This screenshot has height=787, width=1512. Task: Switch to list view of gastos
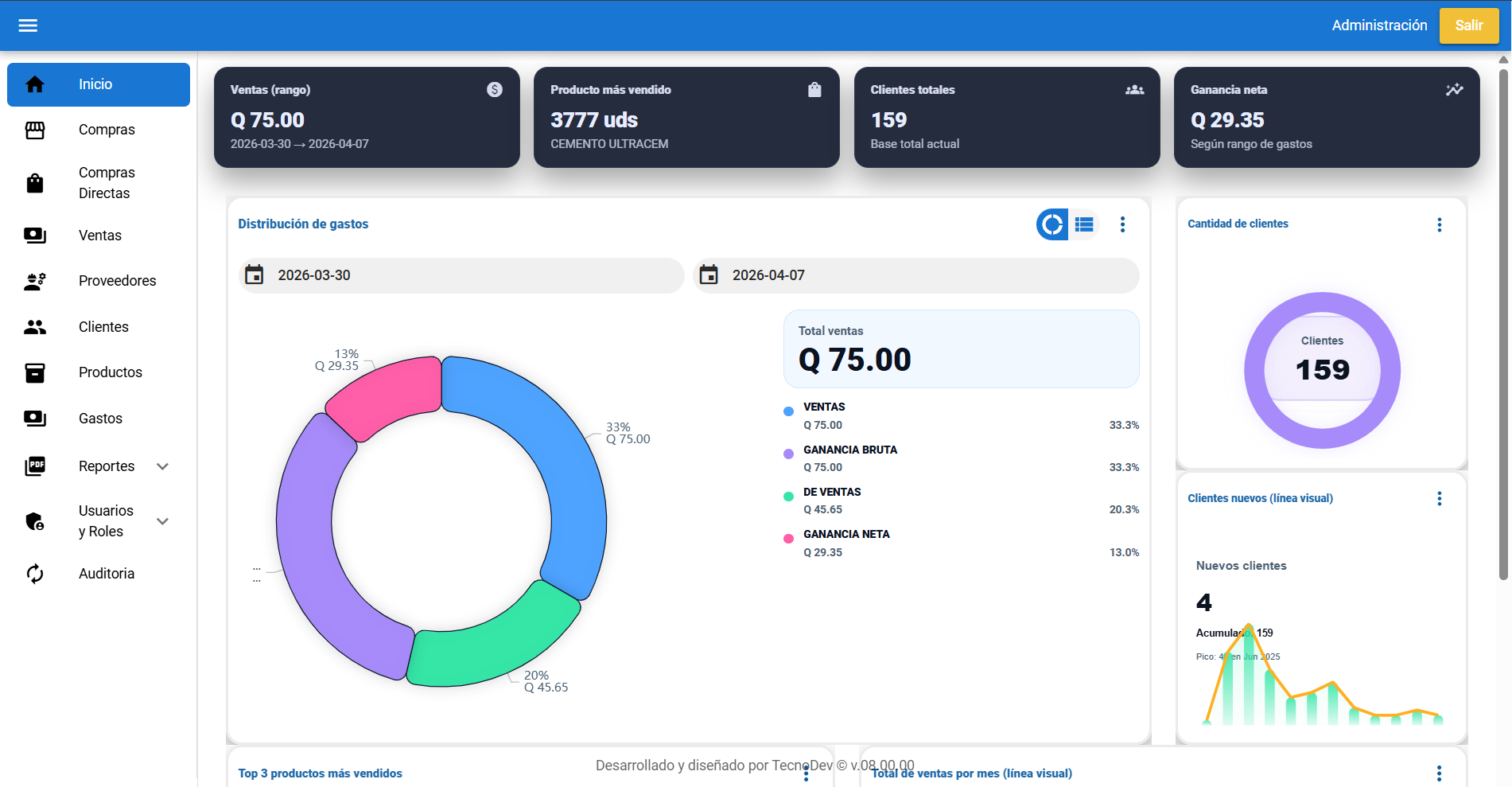click(1084, 224)
